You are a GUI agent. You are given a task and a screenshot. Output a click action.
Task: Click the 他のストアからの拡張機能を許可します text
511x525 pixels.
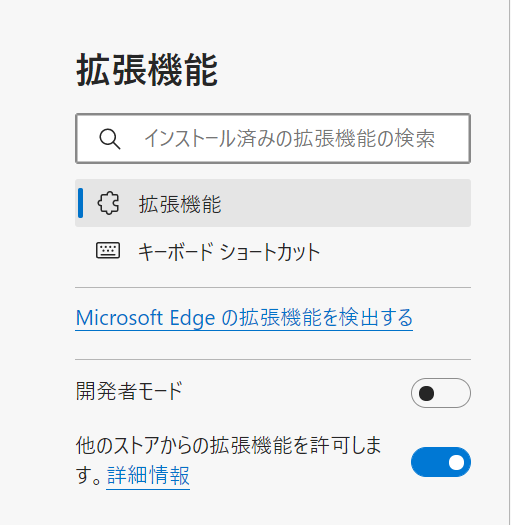coord(228,461)
